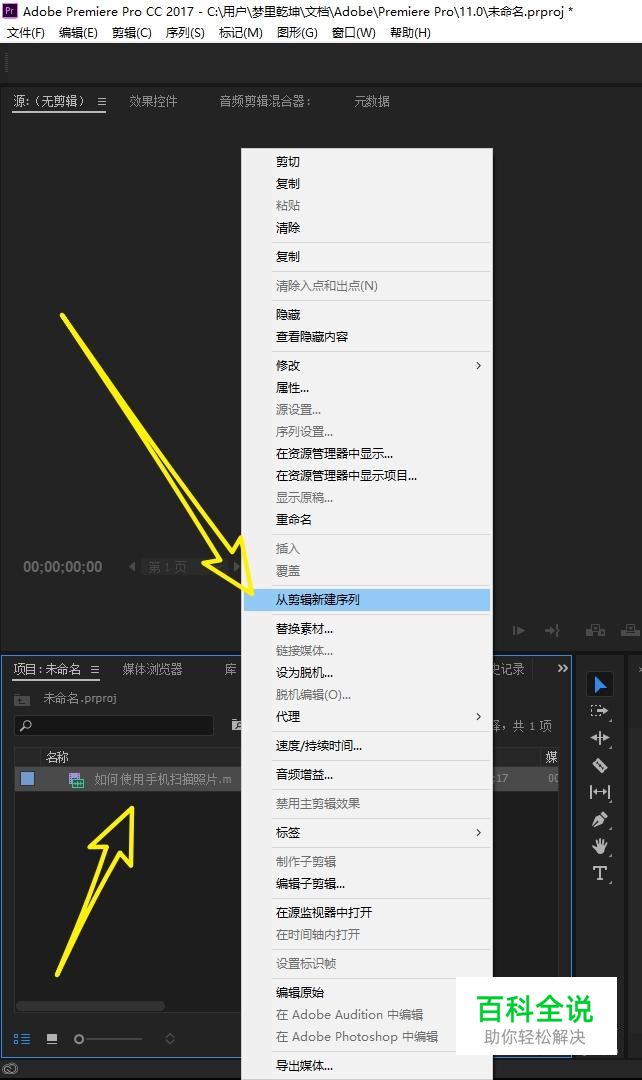This screenshot has width=642, height=1080.
Task: Expand the 修改 submenu
Action: coord(478,366)
